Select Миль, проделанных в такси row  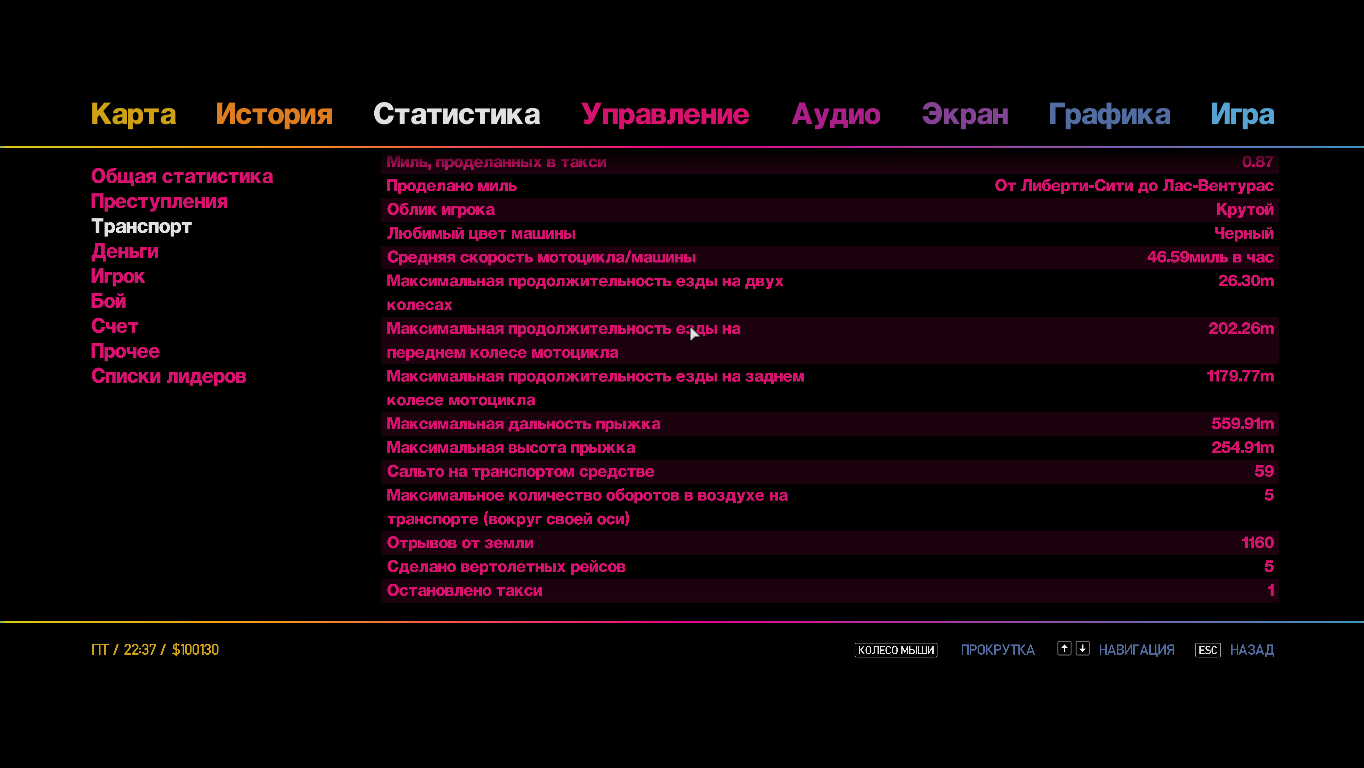830,162
